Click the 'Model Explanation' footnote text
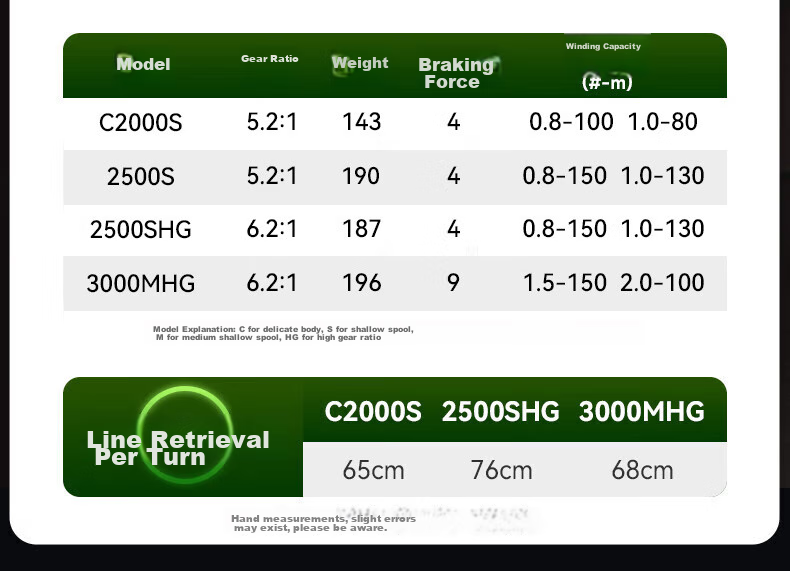790x571 pixels. [283, 333]
